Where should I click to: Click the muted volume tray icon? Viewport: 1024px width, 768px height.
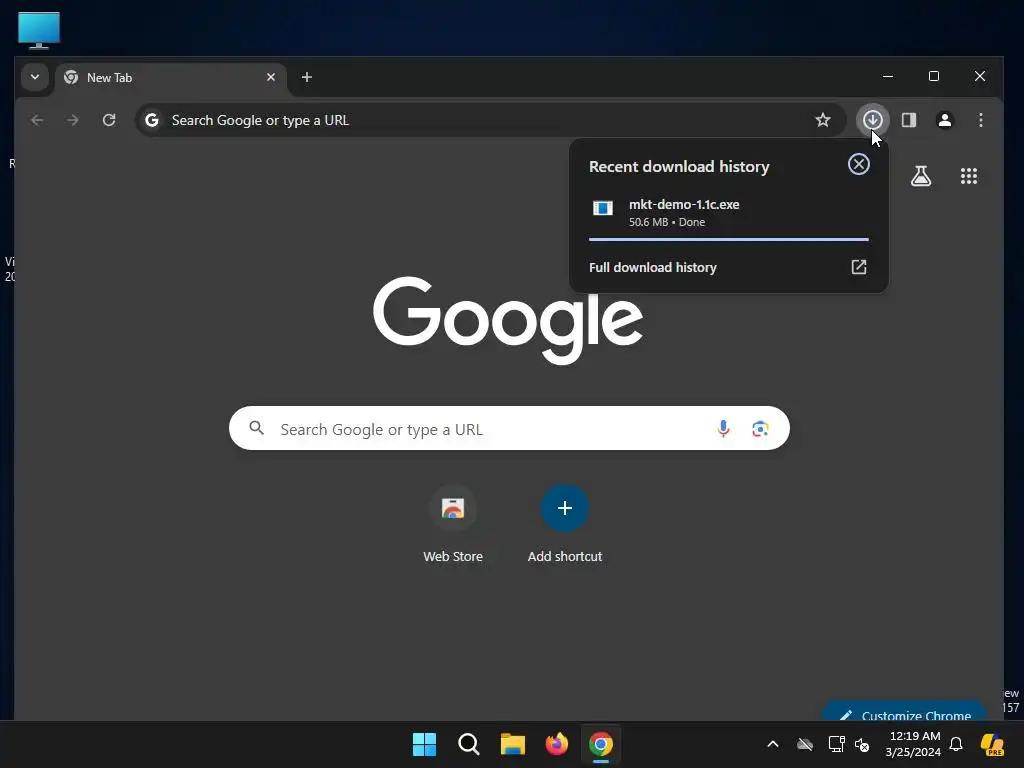tap(862, 744)
